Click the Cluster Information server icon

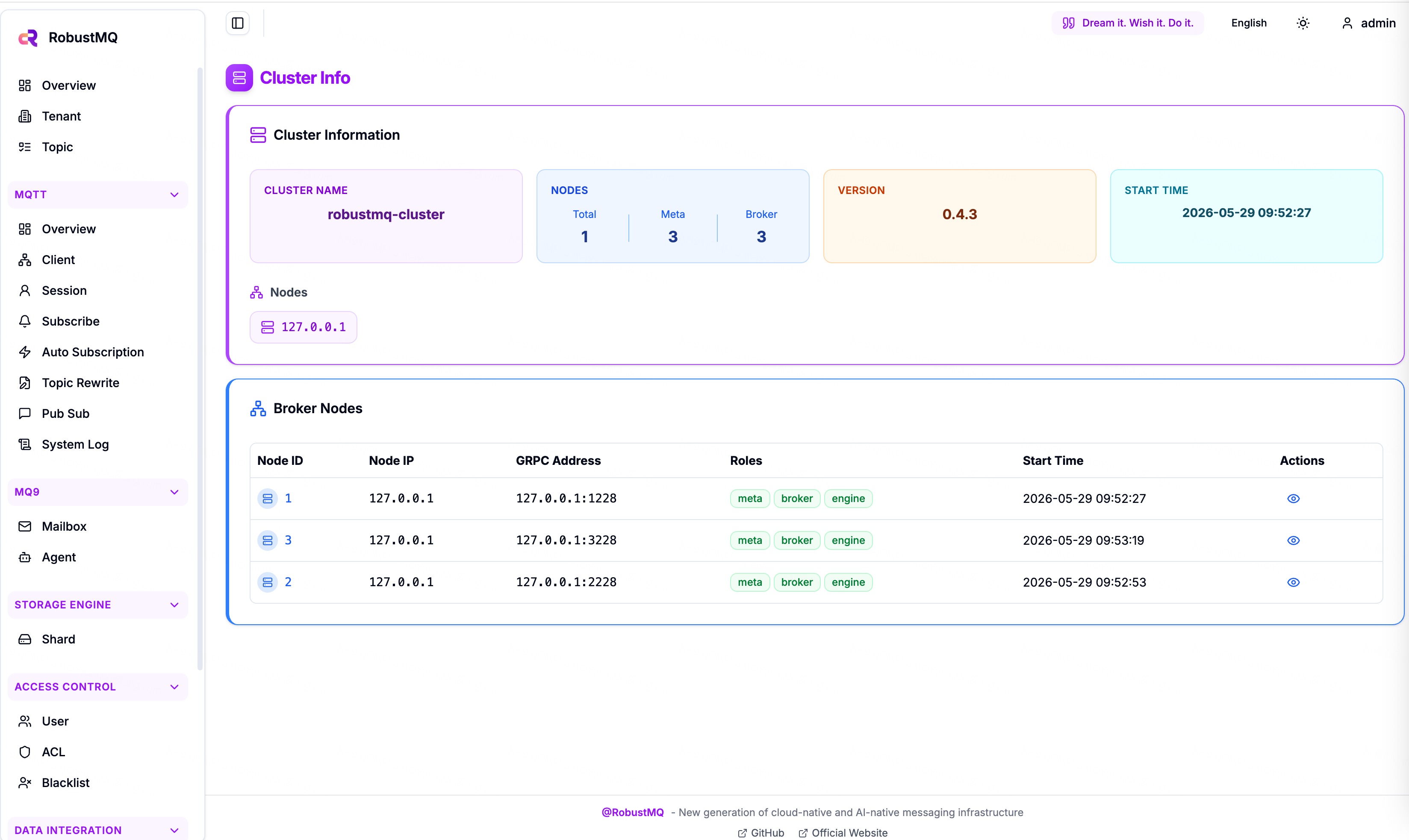click(x=258, y=135)
